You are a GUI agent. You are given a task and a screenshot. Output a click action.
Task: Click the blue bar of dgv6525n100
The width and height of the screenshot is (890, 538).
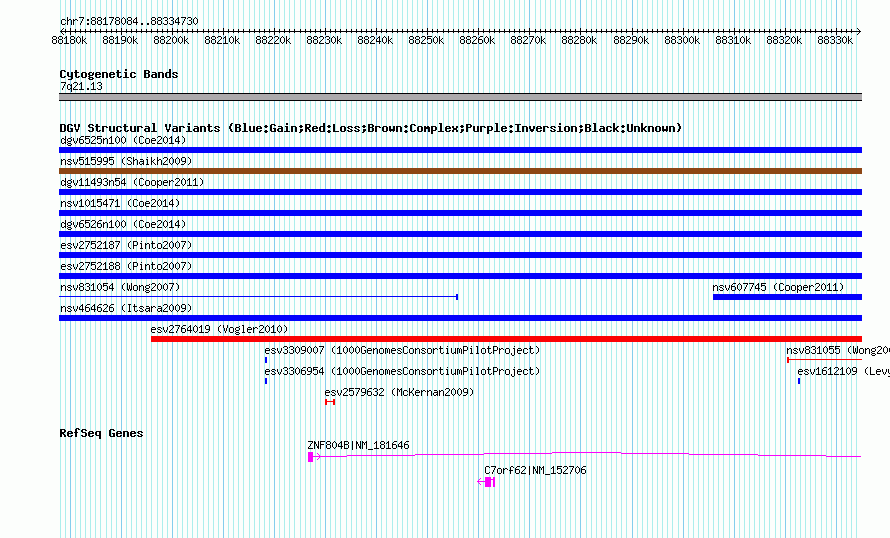pyautogui.click(x=460, y=150)
